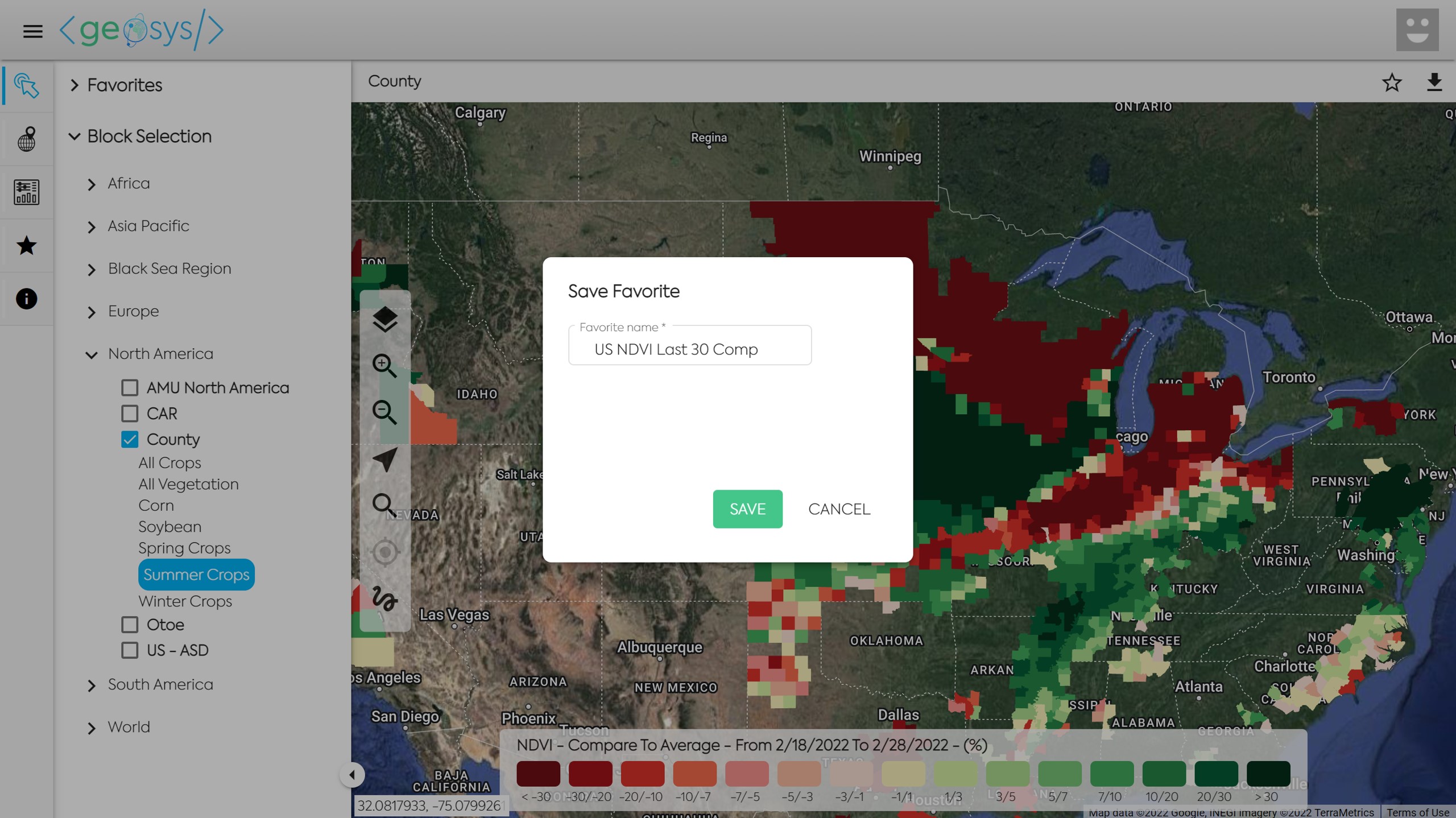The width and height of the screenshot is (1456, 818).
Task: Click the SAVE button
Action: [x=747, y=509]
